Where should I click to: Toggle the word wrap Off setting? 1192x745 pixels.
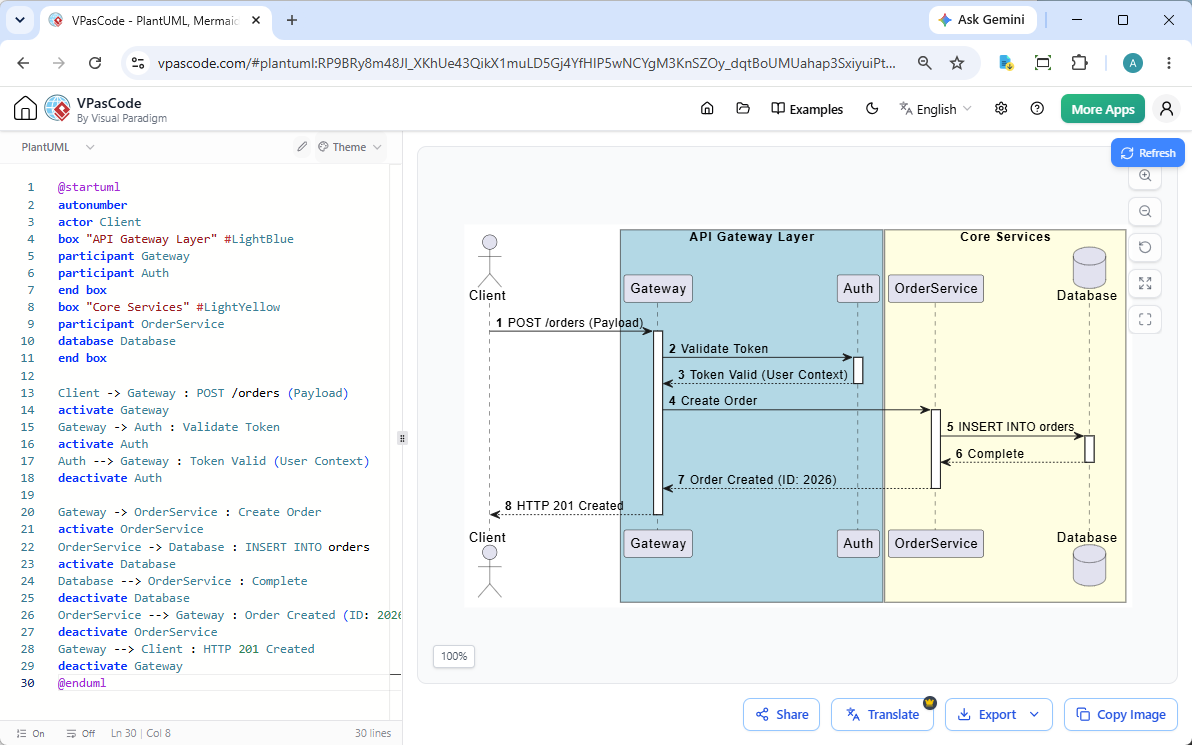[x=81, y=734]
